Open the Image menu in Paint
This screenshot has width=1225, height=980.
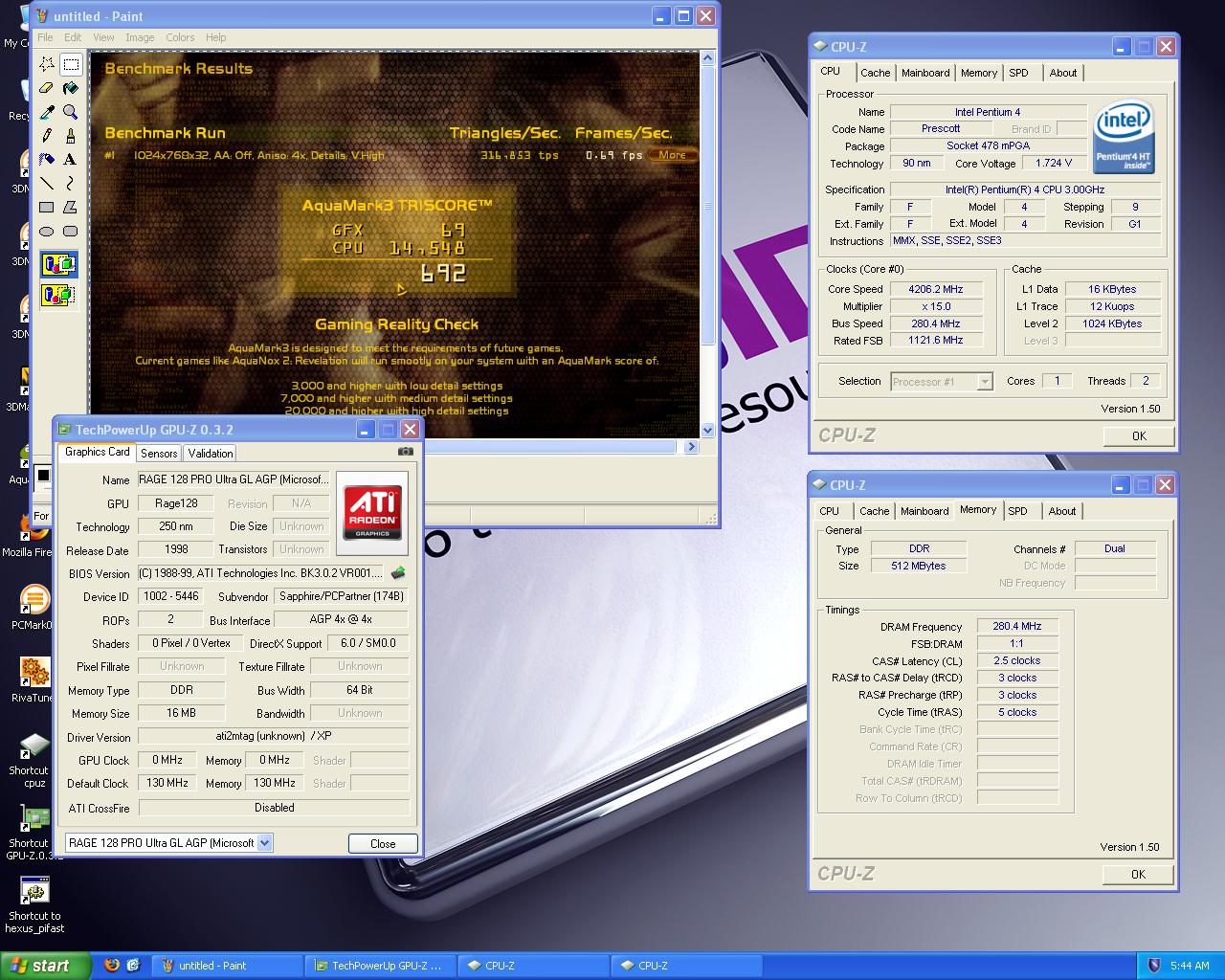tap(140, 37)
